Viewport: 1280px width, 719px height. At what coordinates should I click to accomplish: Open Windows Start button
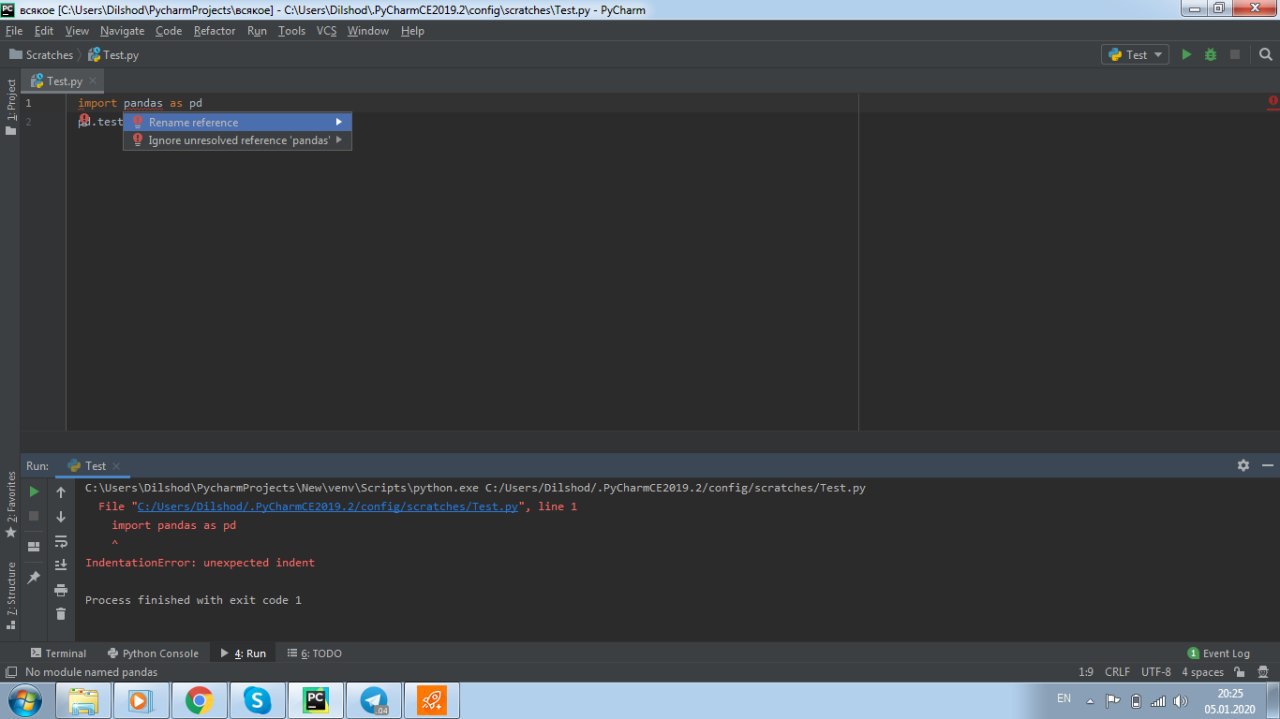[23, 700]
